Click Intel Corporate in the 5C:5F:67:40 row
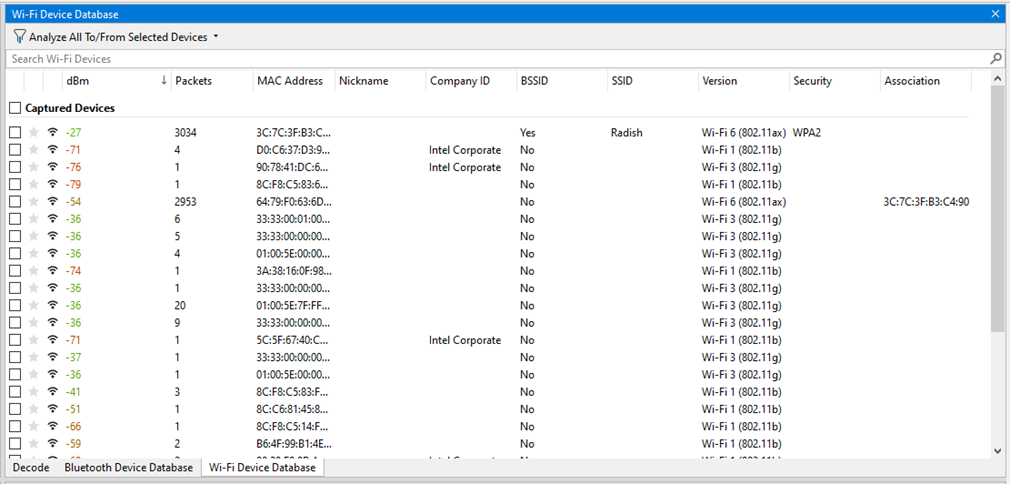The image size is (1010, 484). pos(465,340)
